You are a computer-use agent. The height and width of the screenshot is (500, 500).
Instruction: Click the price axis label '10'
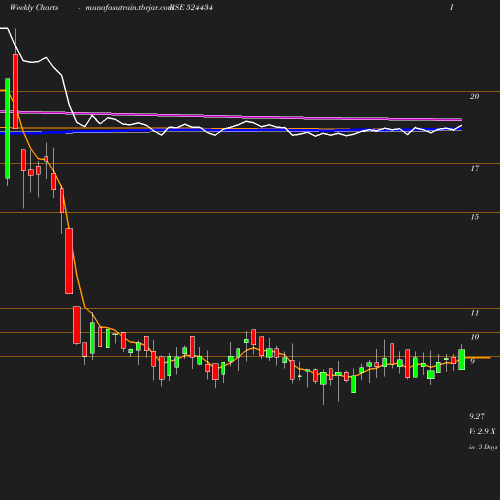474,337
